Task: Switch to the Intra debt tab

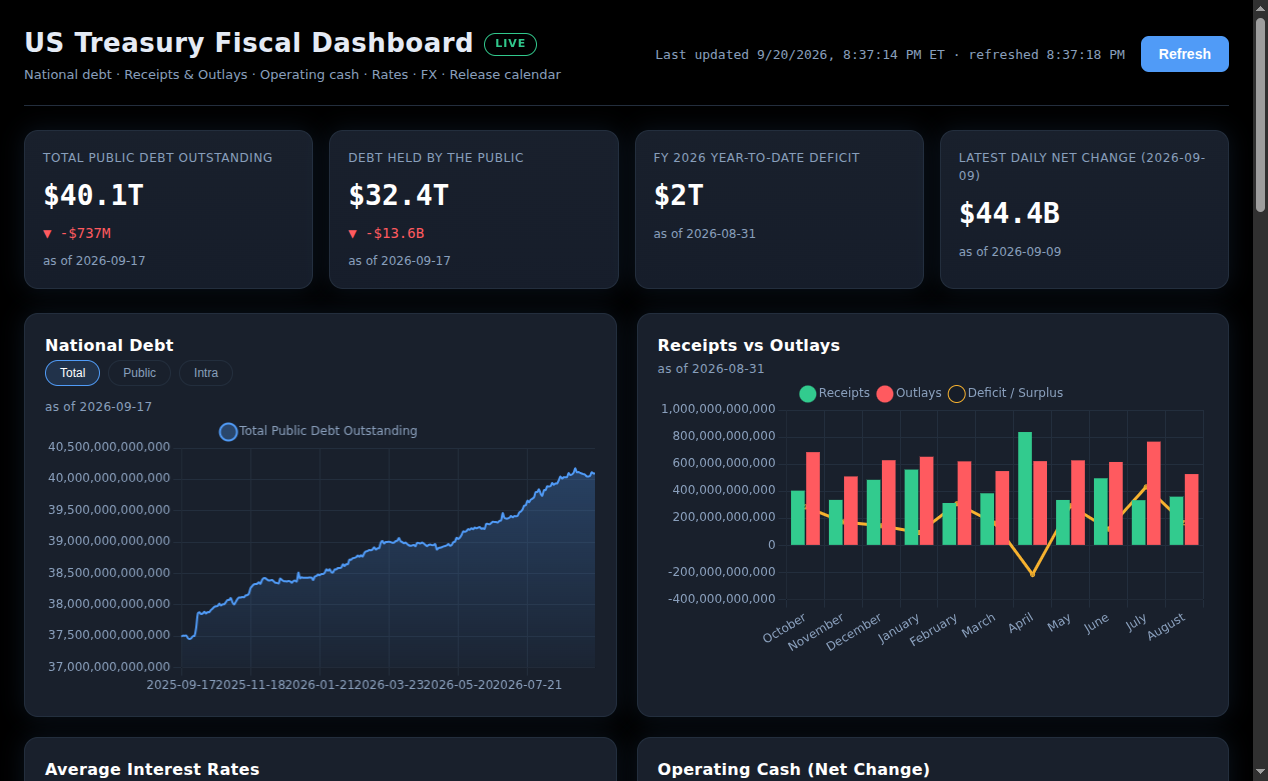Action: coord(206,373)
